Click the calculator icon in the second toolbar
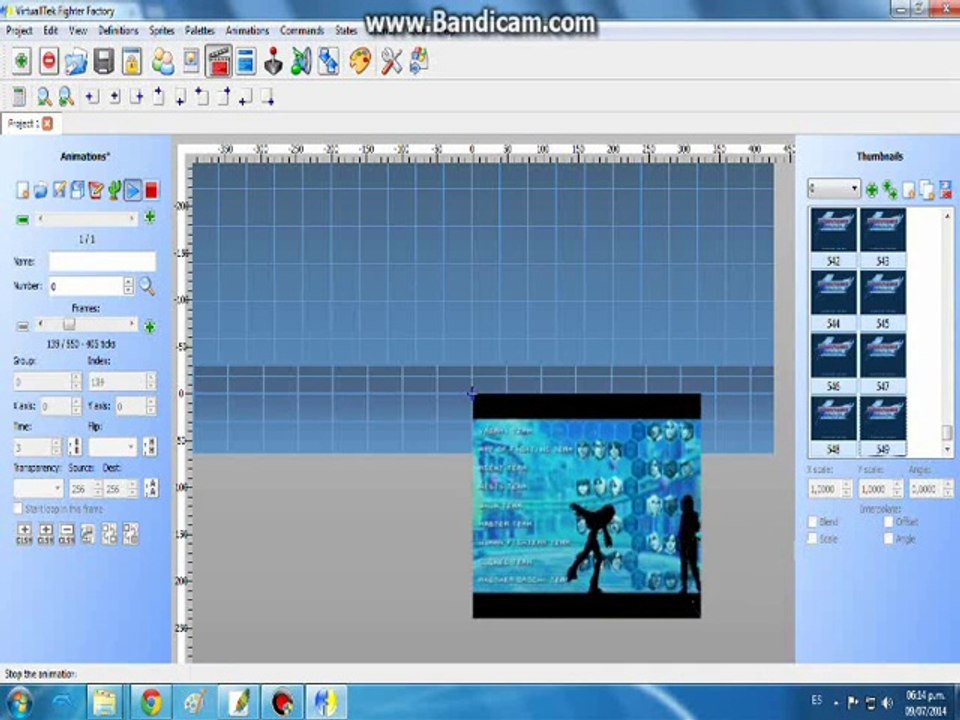 (x=19, y=97)
